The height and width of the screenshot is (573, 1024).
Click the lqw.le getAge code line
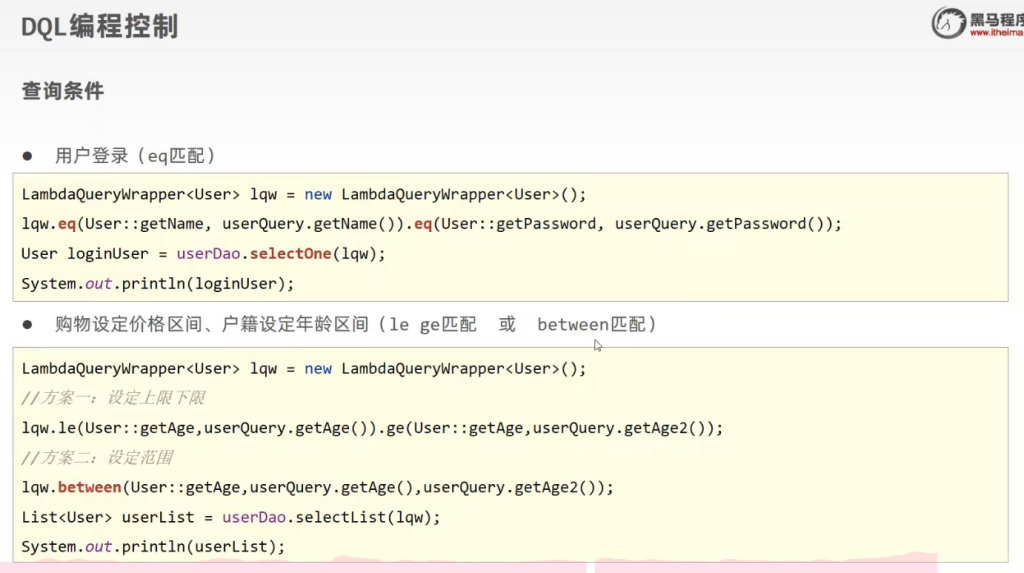371,428
